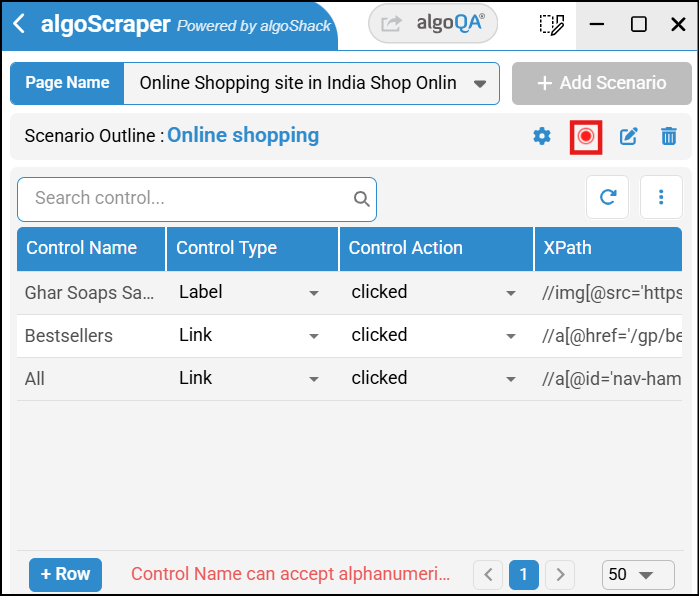This screenshot has width=699, height=596.
Task: Delete the scenario with trash icon
Action: click(669, 136)
